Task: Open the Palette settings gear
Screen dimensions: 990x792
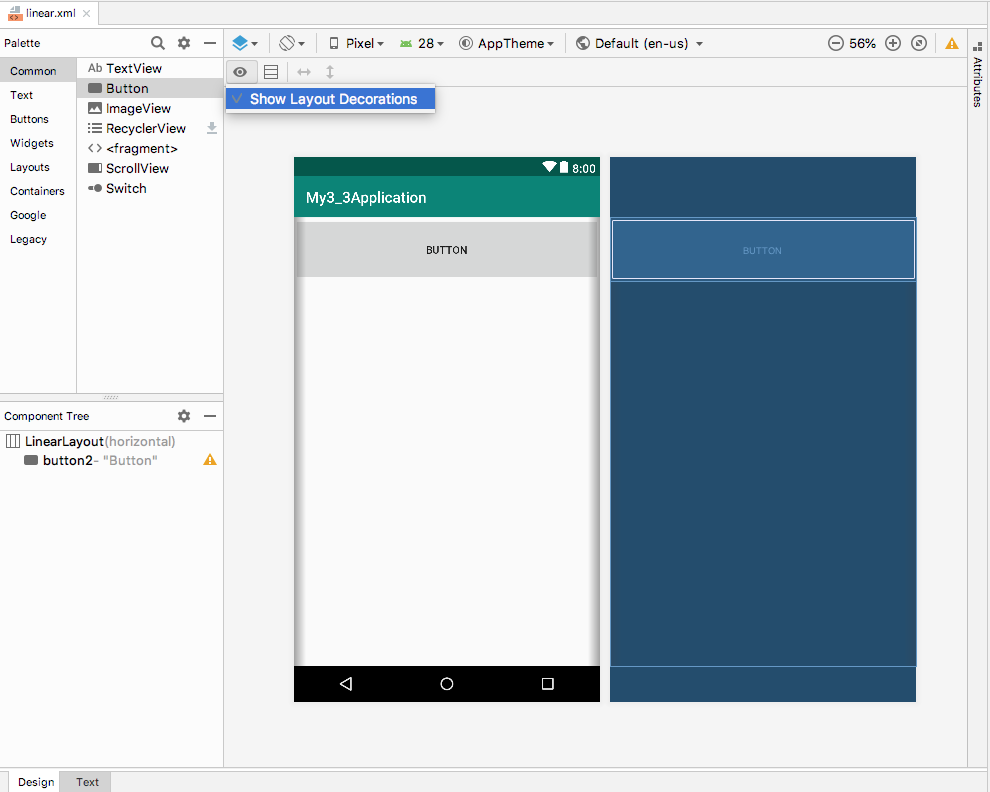Action: pos(184,43)
